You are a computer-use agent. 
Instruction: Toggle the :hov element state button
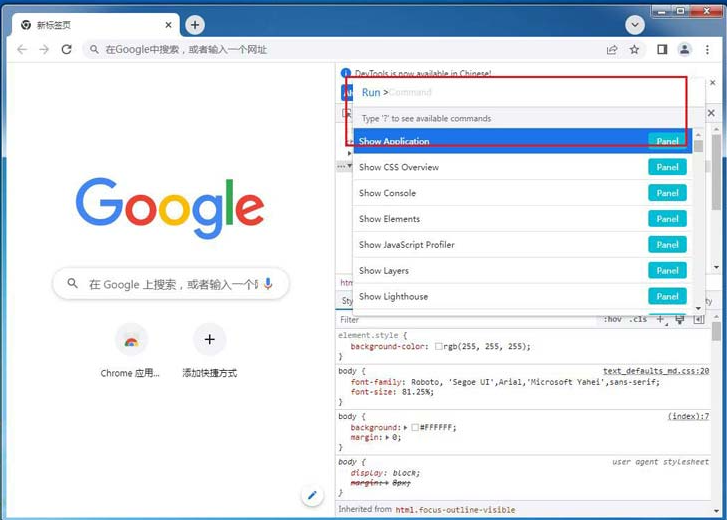point(613,319)
